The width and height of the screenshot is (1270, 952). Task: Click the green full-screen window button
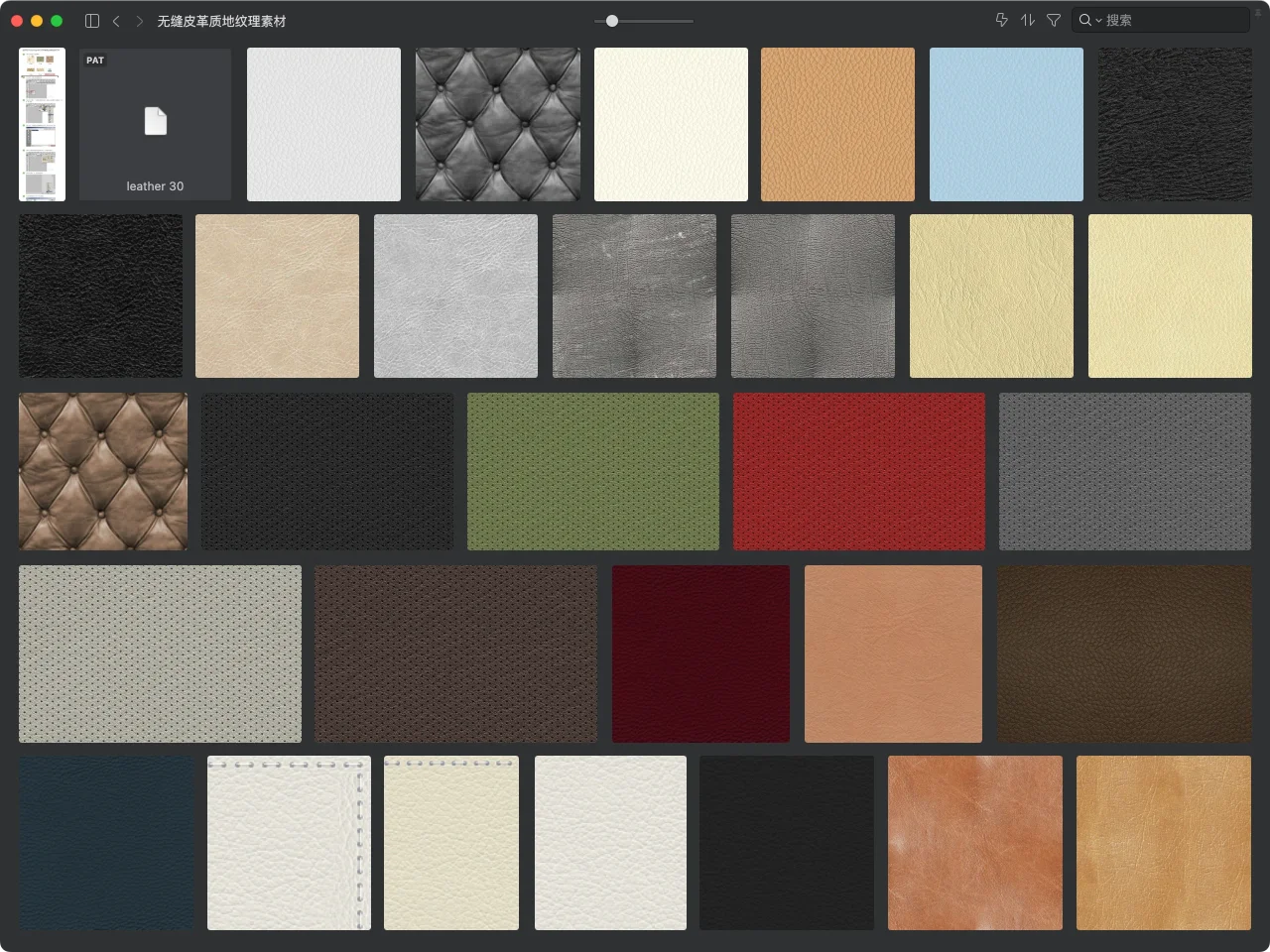pos(57,21)
